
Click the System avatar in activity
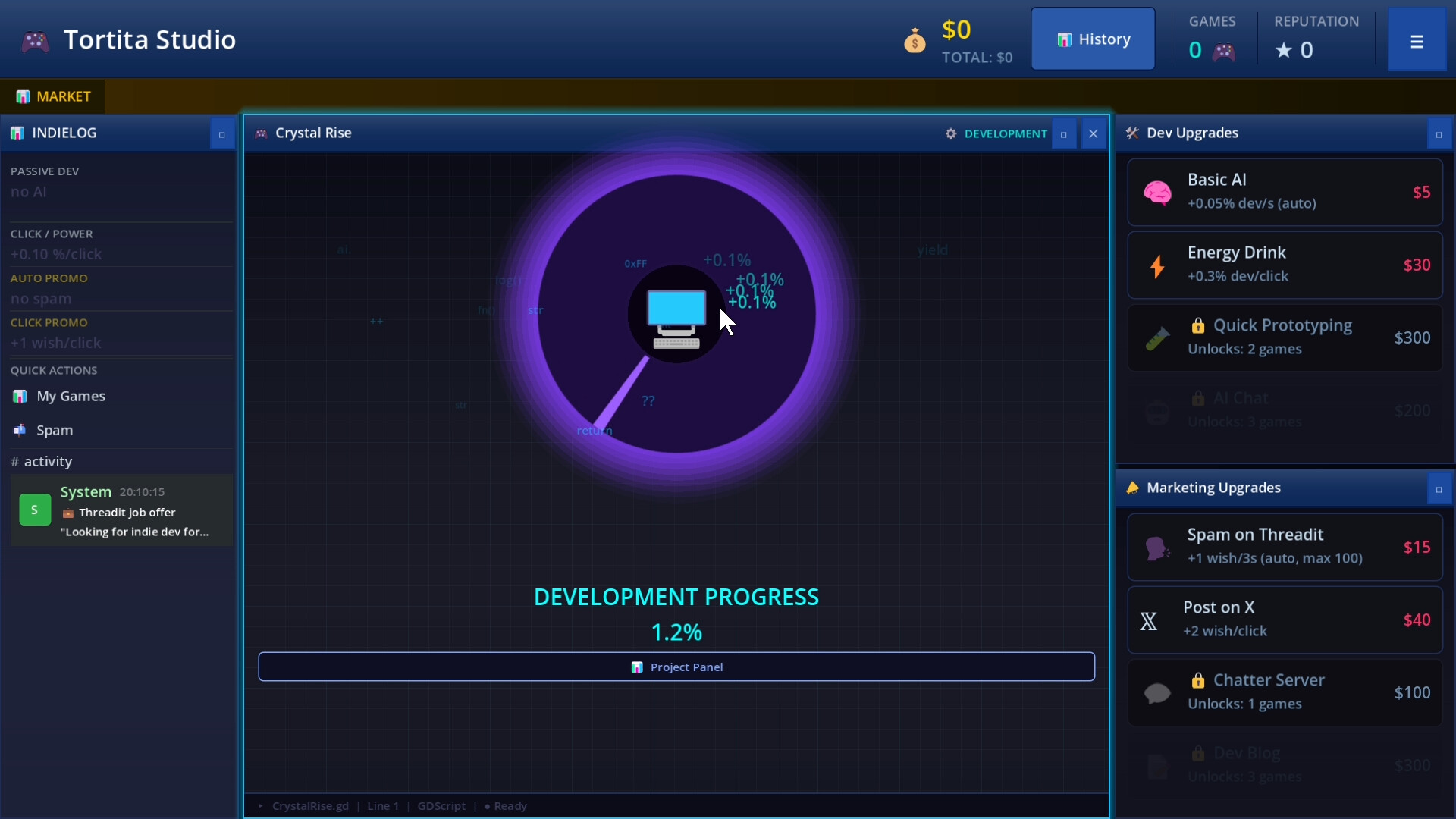(x=35, y=510)
